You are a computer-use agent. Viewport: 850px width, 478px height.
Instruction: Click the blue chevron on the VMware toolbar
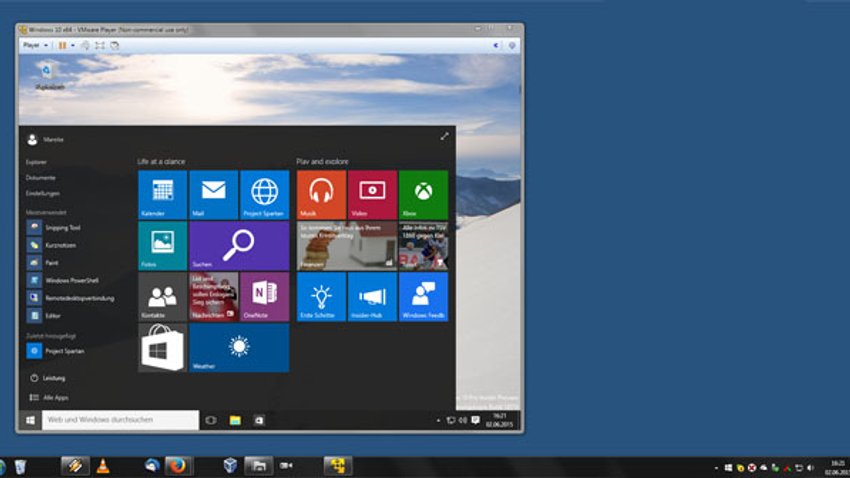495,46
